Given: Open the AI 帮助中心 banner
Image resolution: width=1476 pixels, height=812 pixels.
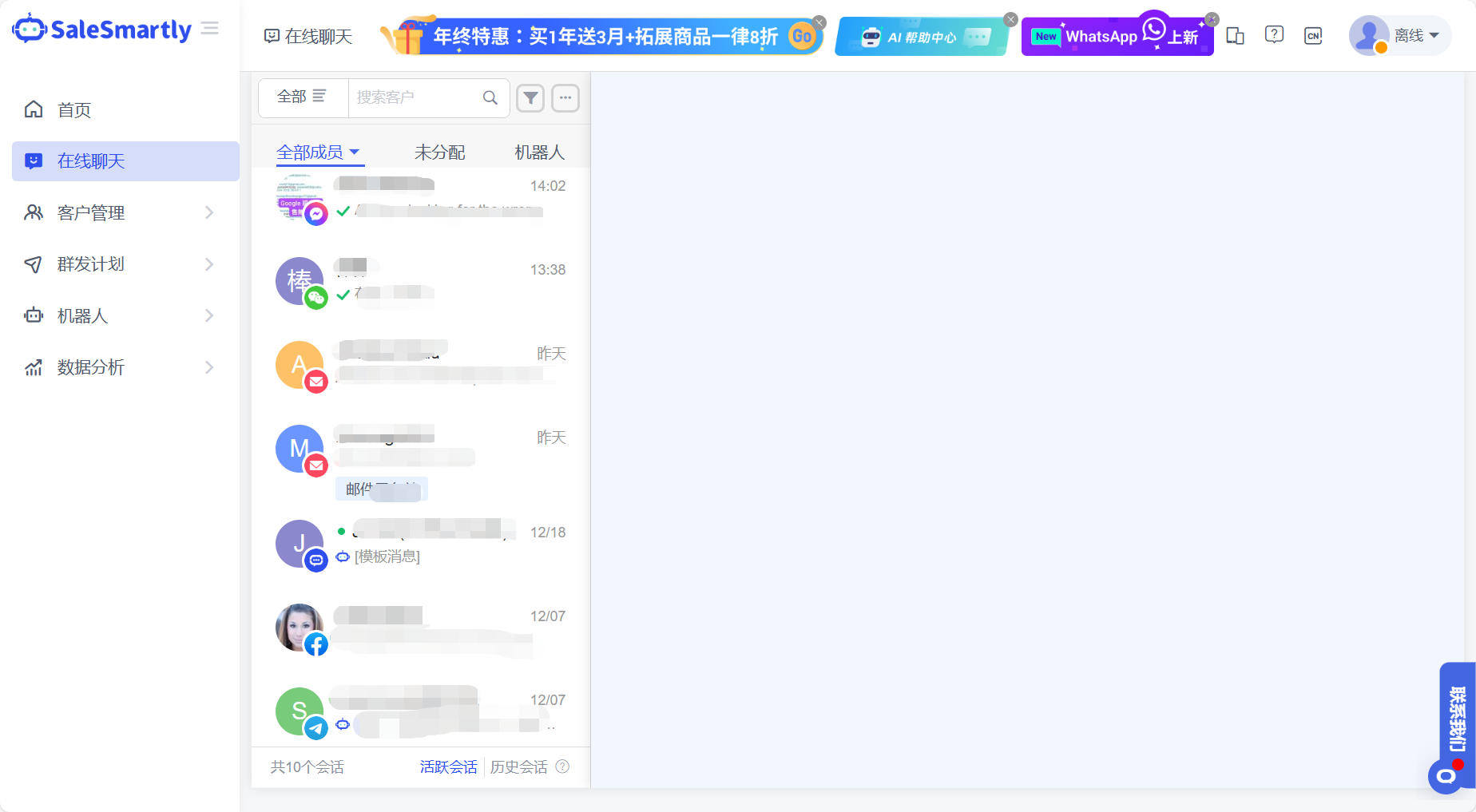Looking at the screenshot, I should point(922,37).
